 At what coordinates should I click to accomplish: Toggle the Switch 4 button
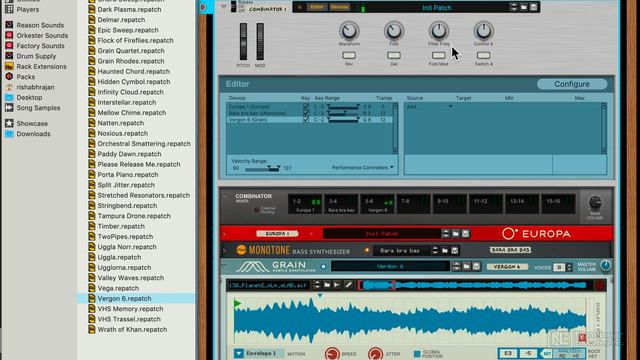pyautogui.click(x=483, y=55)
